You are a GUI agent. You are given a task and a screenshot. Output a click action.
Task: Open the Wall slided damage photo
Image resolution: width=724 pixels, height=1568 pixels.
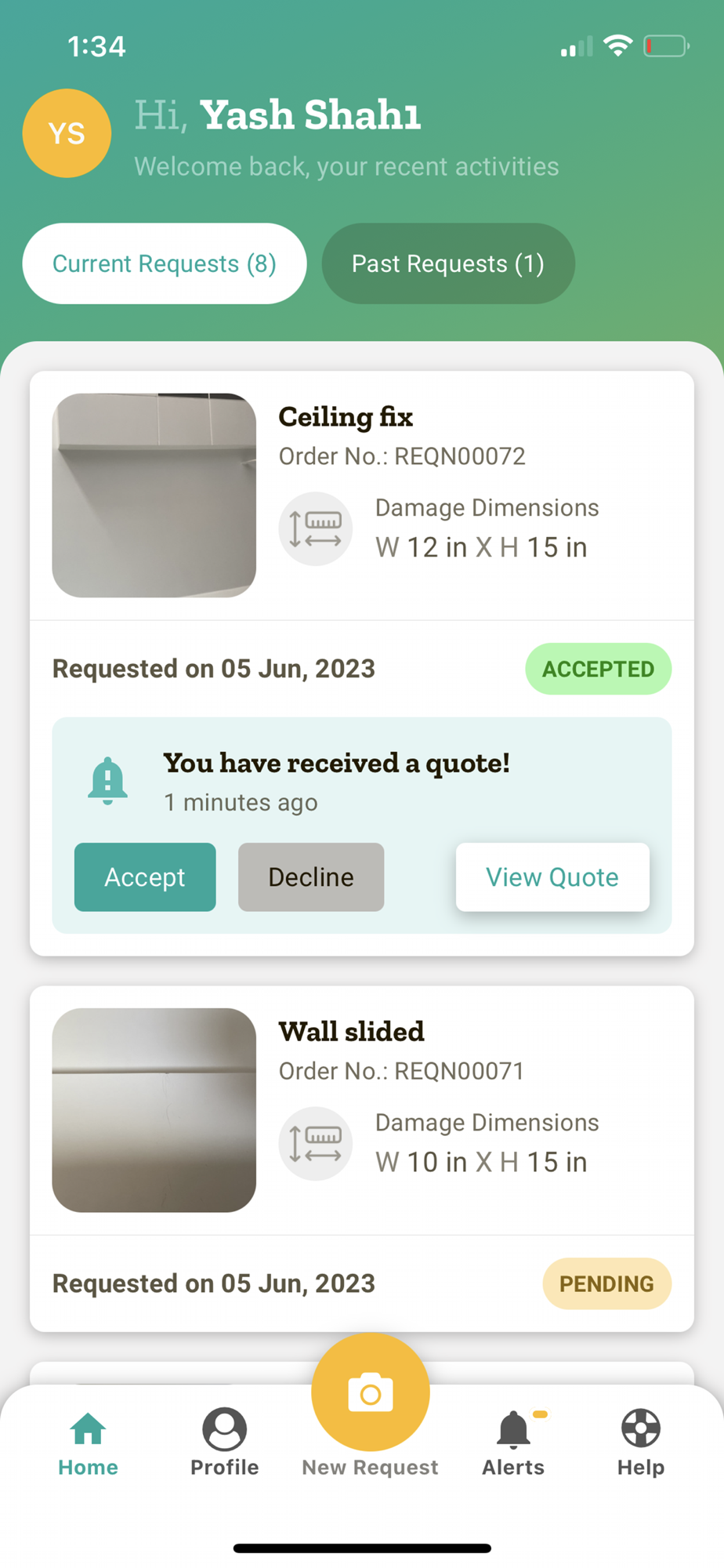click(x=154, y=1110)
